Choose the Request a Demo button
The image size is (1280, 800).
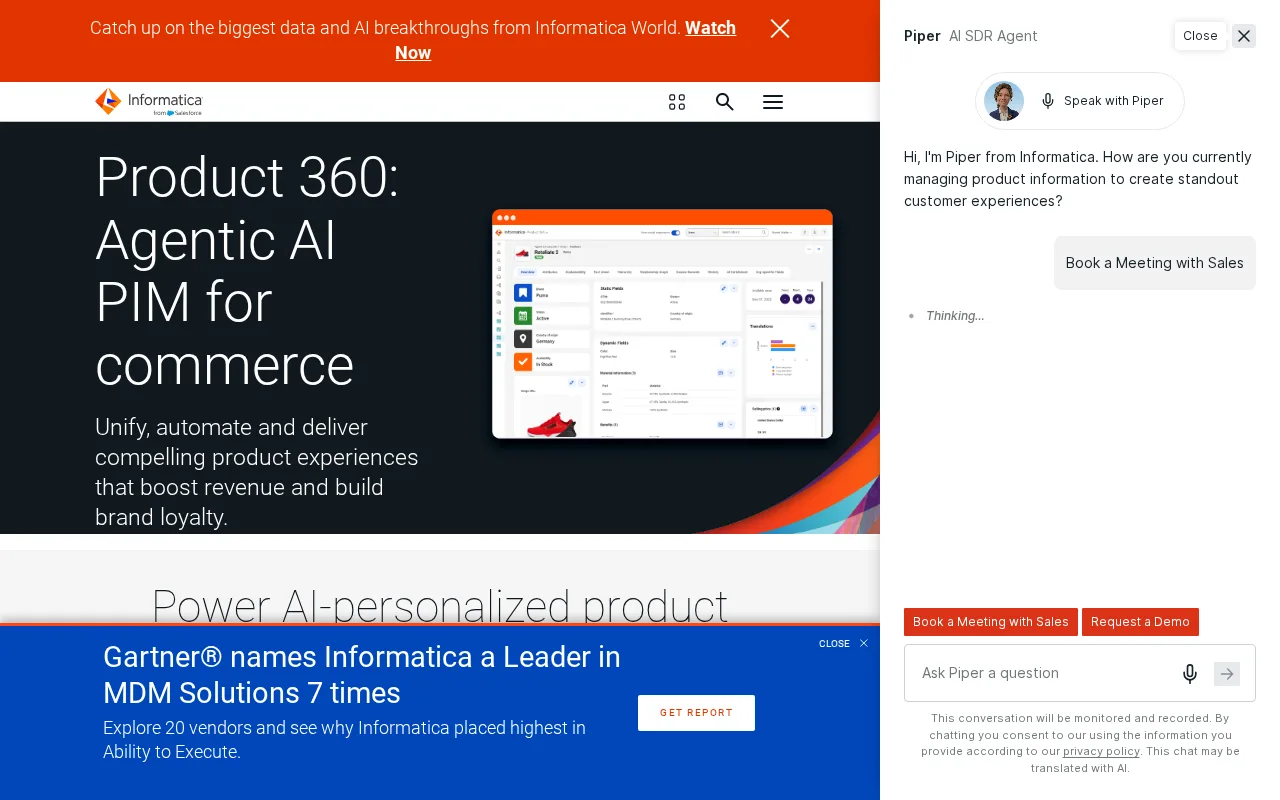pyautogui.click(x=1140, y=622)
